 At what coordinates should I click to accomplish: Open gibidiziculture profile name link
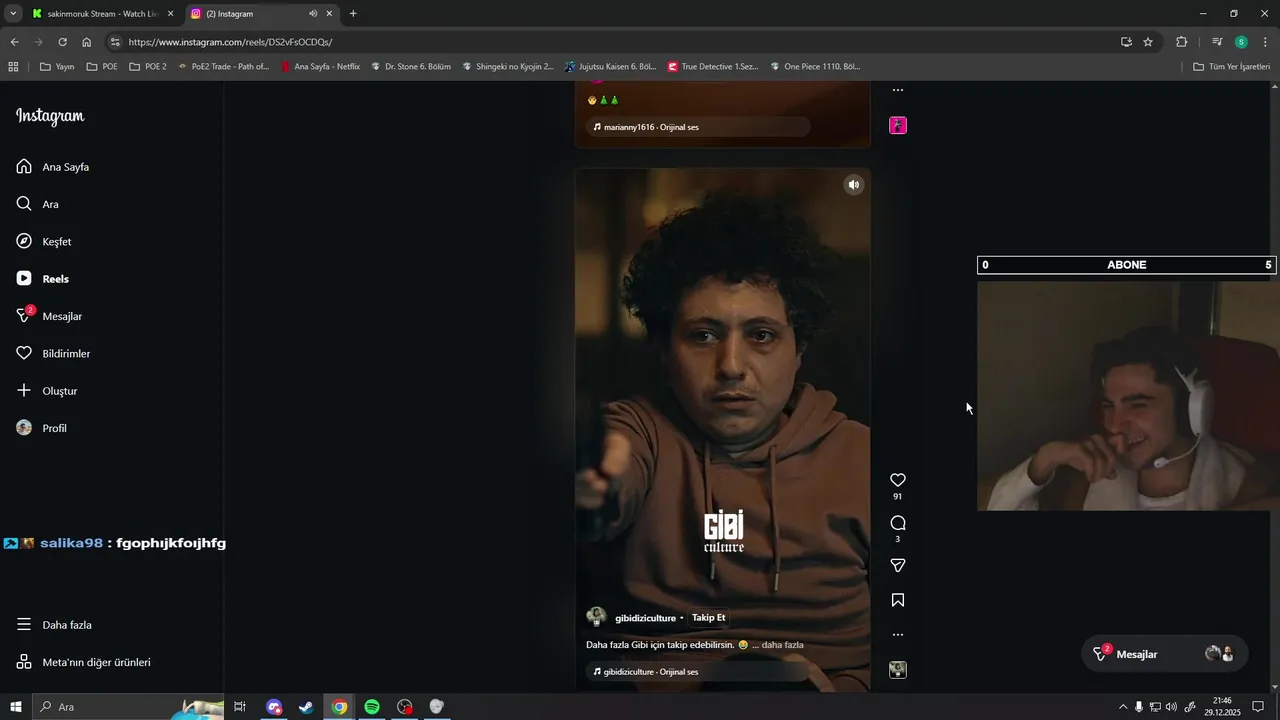coord(645,618)
